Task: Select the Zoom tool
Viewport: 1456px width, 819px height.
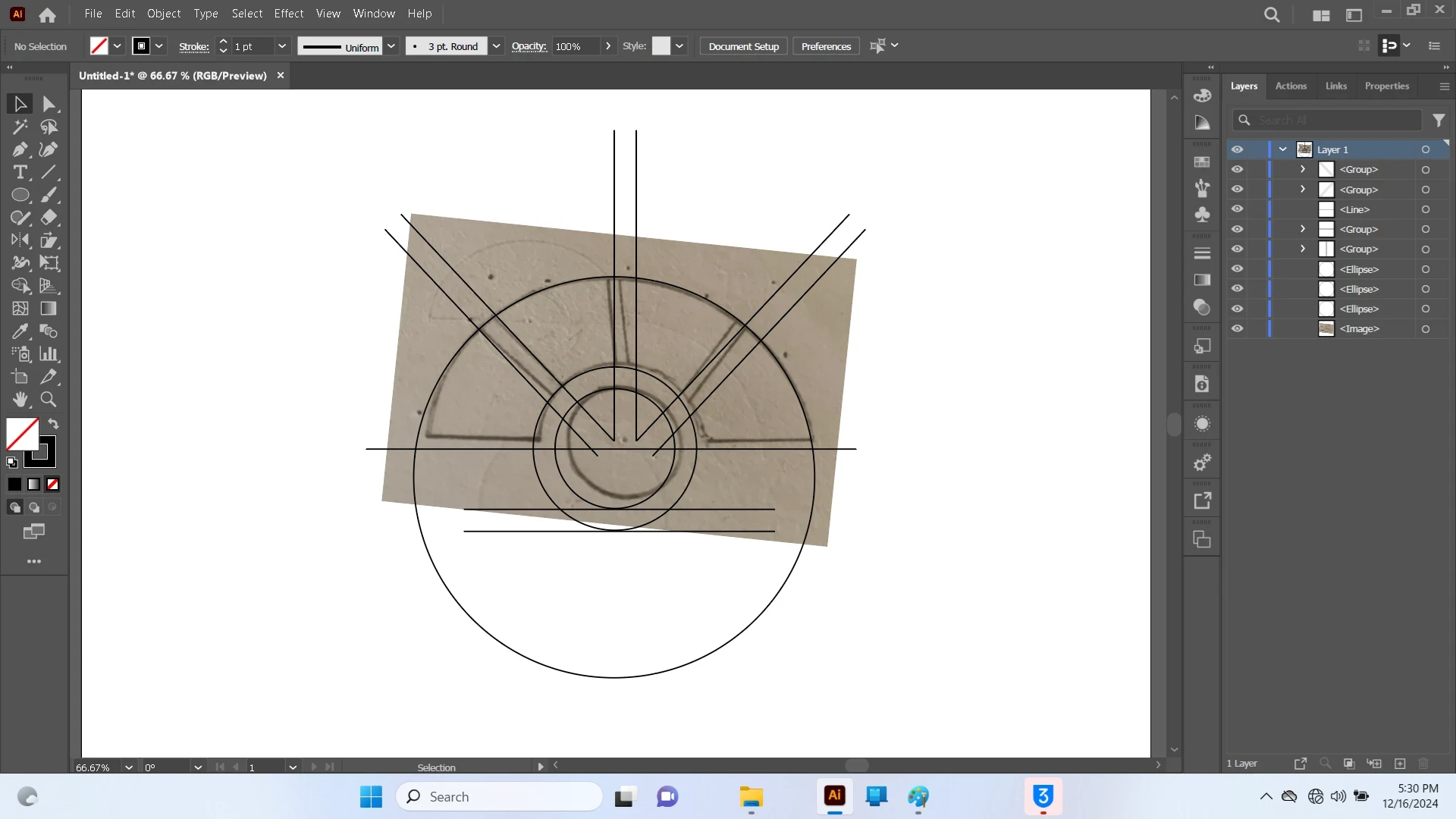Action: pos(49,400)
